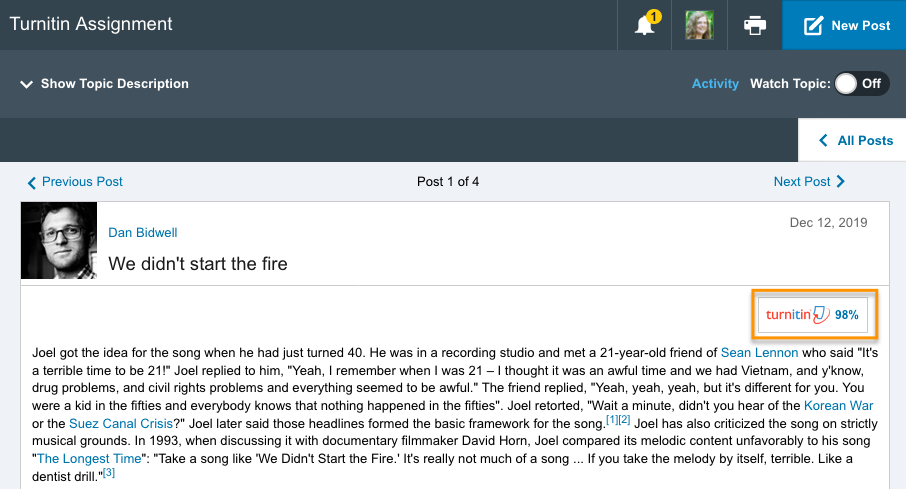Click footnote reference [3]
Viewport: 906px width, 489px height.
(x=109, y=473)
